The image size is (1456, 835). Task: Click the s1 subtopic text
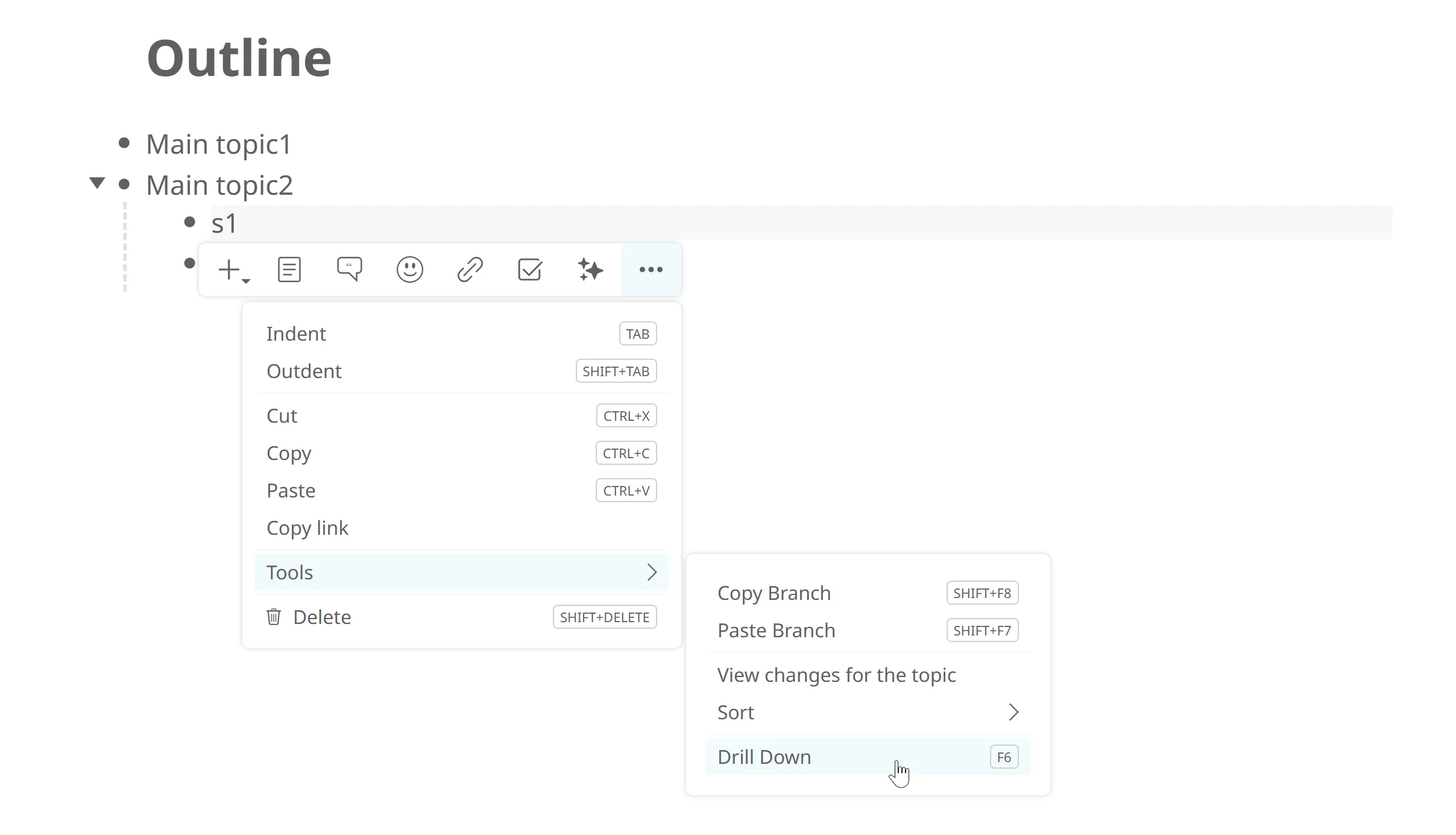pyautogui.click(x=224, y=223)
